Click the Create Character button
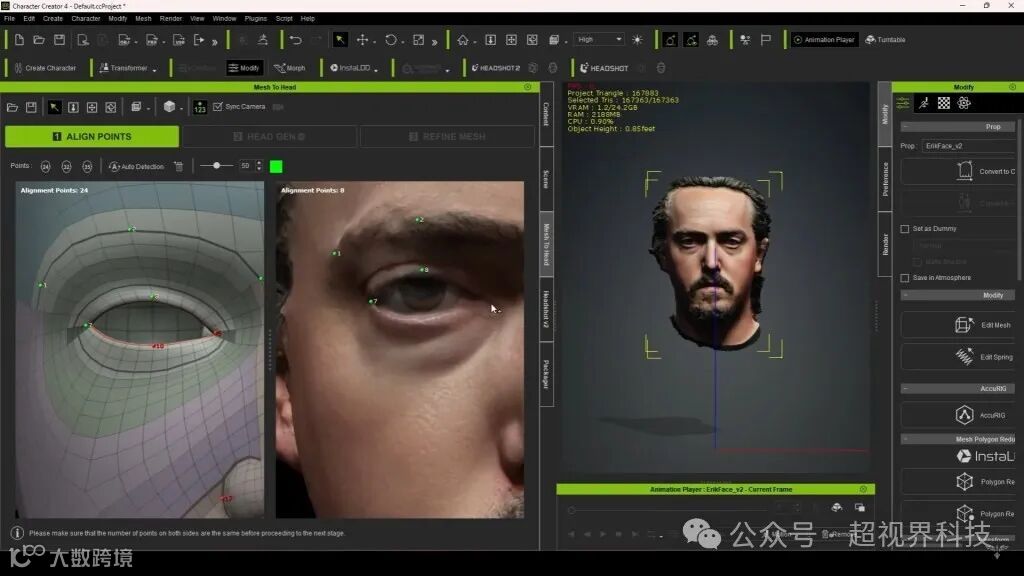The width and height of the screenshot is (1024, 576). (x=45, y=68)
